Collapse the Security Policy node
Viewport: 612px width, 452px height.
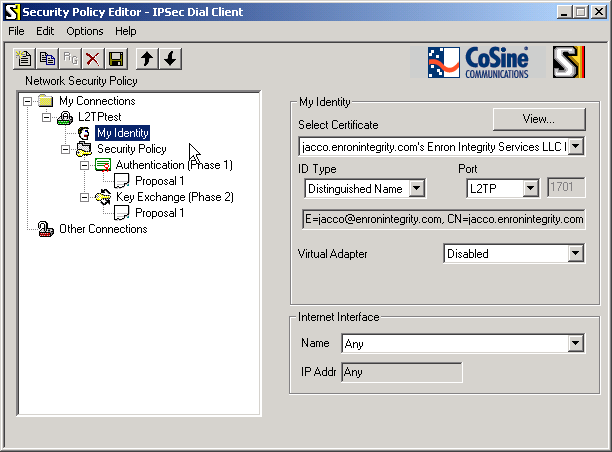point(66,149)
